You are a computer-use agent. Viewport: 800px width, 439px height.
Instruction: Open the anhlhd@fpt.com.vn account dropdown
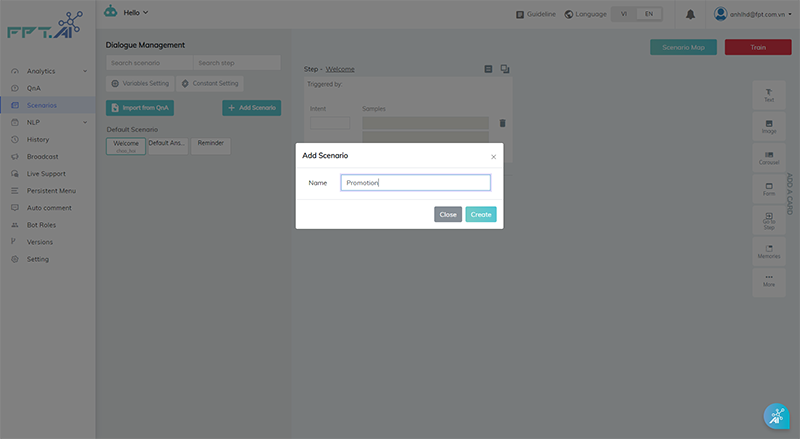(x=753, y=14)
